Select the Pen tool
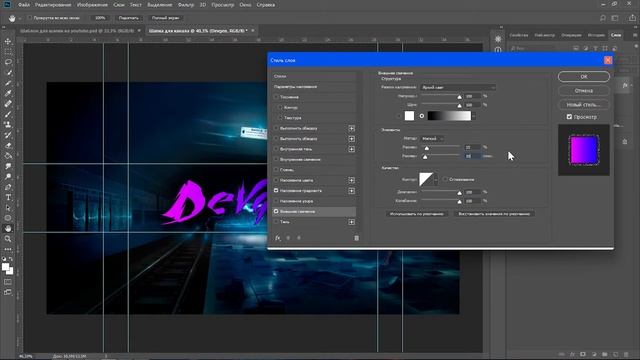 (x=8, y=187)
